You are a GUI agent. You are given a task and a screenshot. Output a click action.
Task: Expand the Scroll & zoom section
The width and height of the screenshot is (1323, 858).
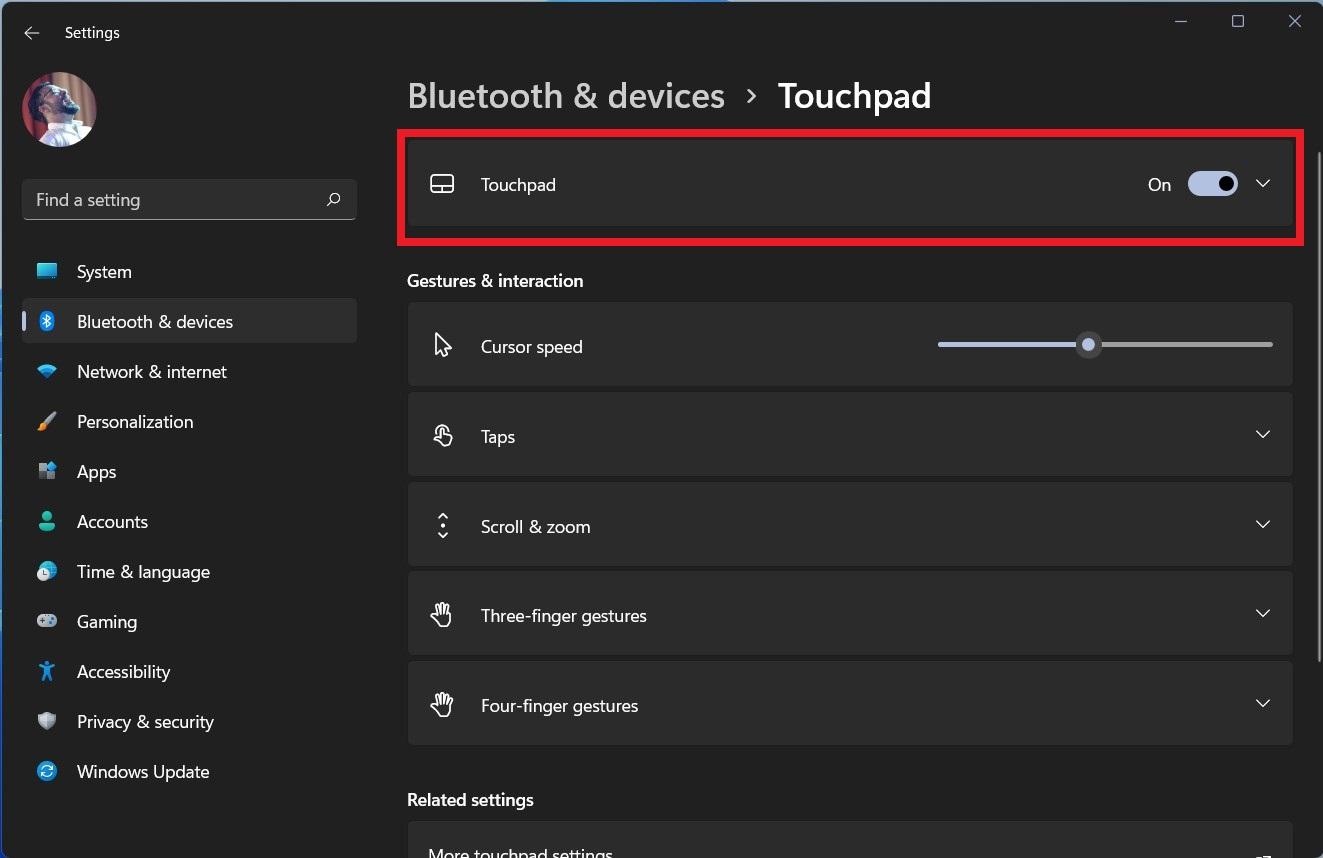tap(1263, 525)
